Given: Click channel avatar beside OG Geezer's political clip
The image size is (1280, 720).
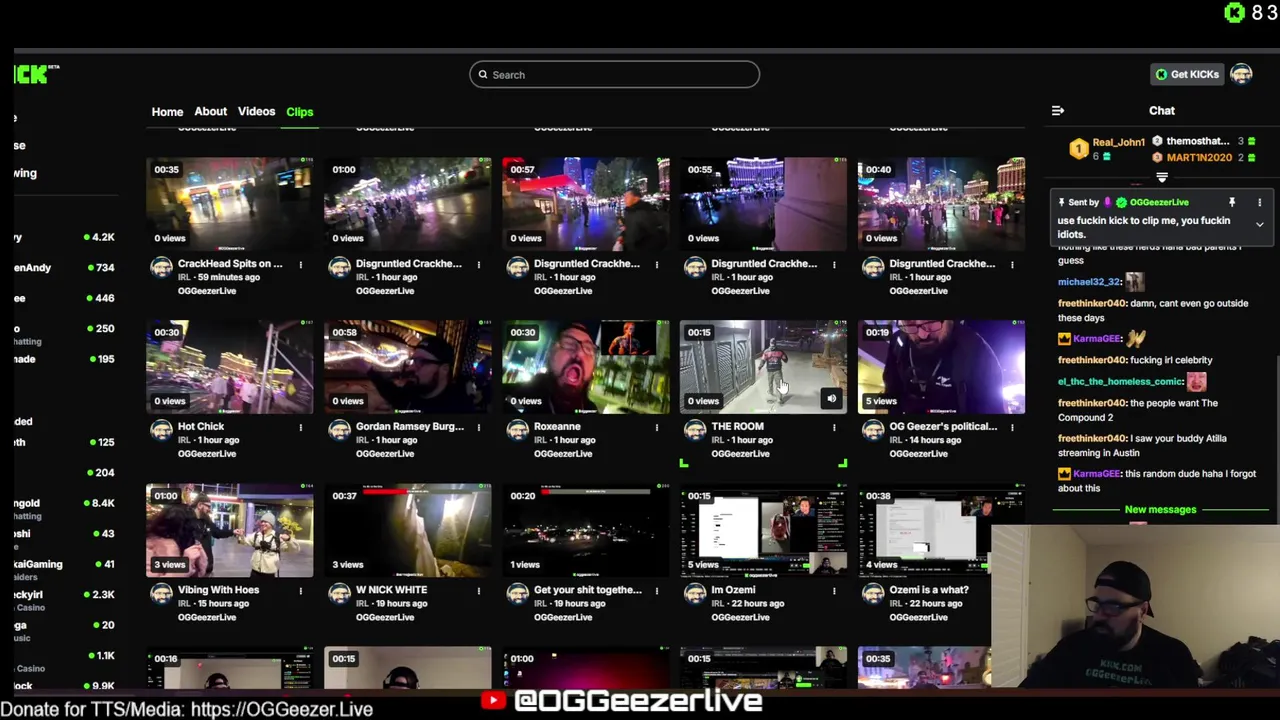Looking at the screenshot, I should tap(873, 430).
